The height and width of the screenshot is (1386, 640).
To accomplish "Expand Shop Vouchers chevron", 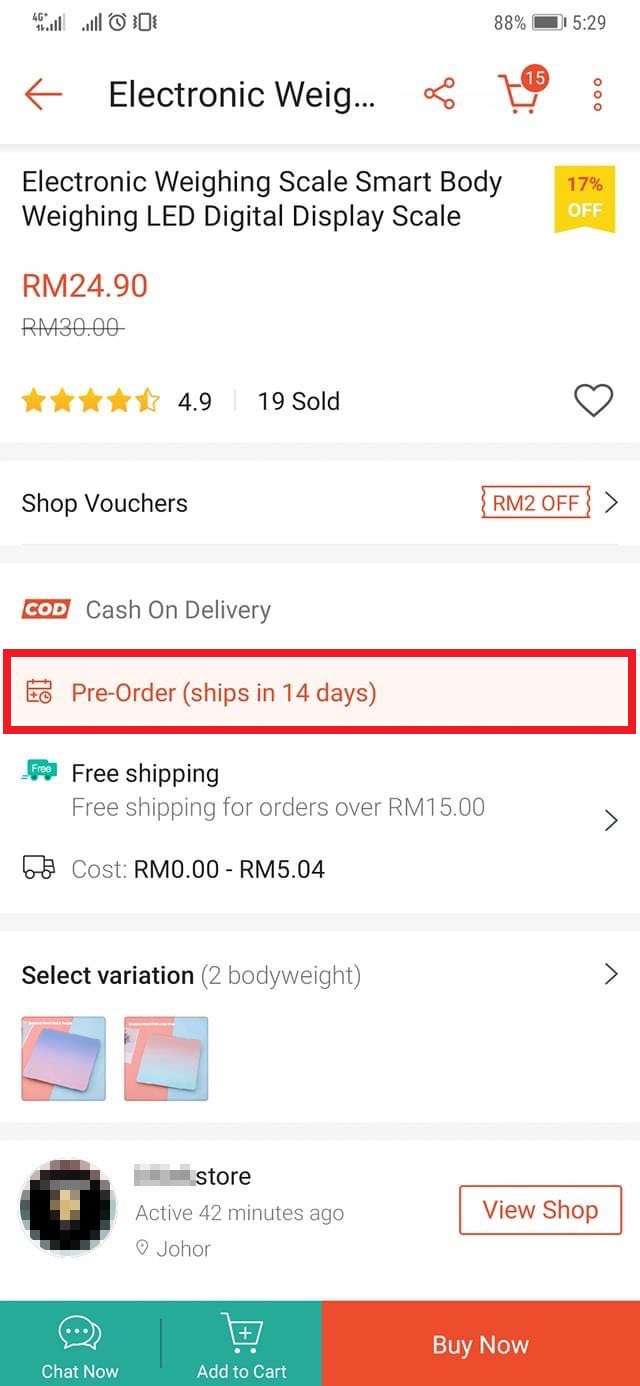I will [611, 502].
